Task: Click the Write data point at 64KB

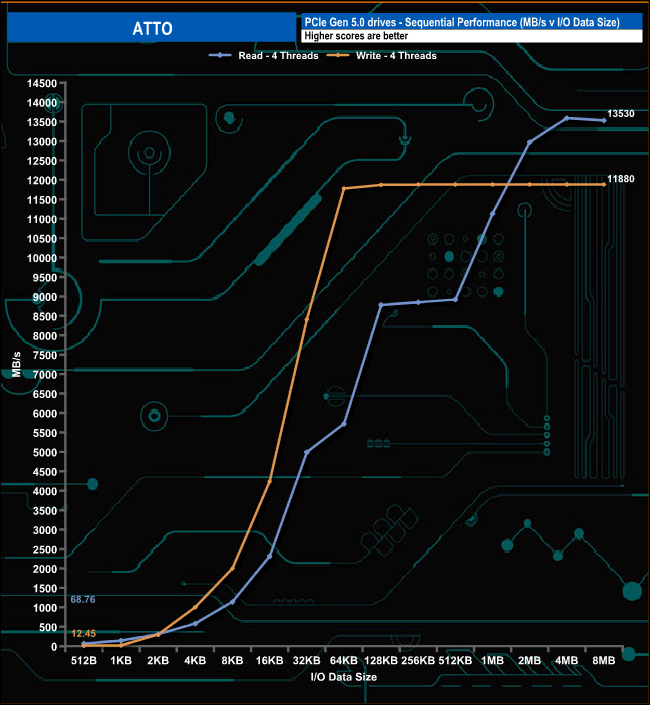Action: pos(344,188)
